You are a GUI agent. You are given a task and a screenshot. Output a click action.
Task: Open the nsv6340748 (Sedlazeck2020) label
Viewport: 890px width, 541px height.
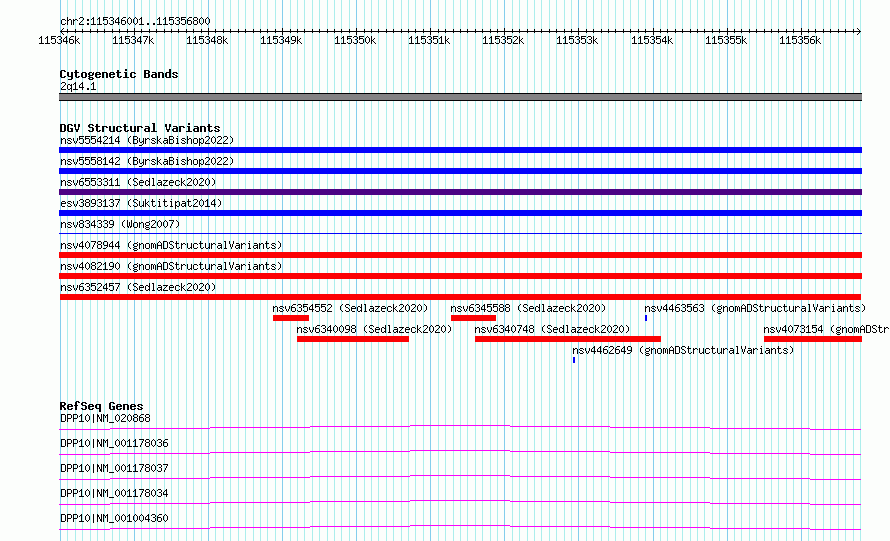[x=552, y=329]
